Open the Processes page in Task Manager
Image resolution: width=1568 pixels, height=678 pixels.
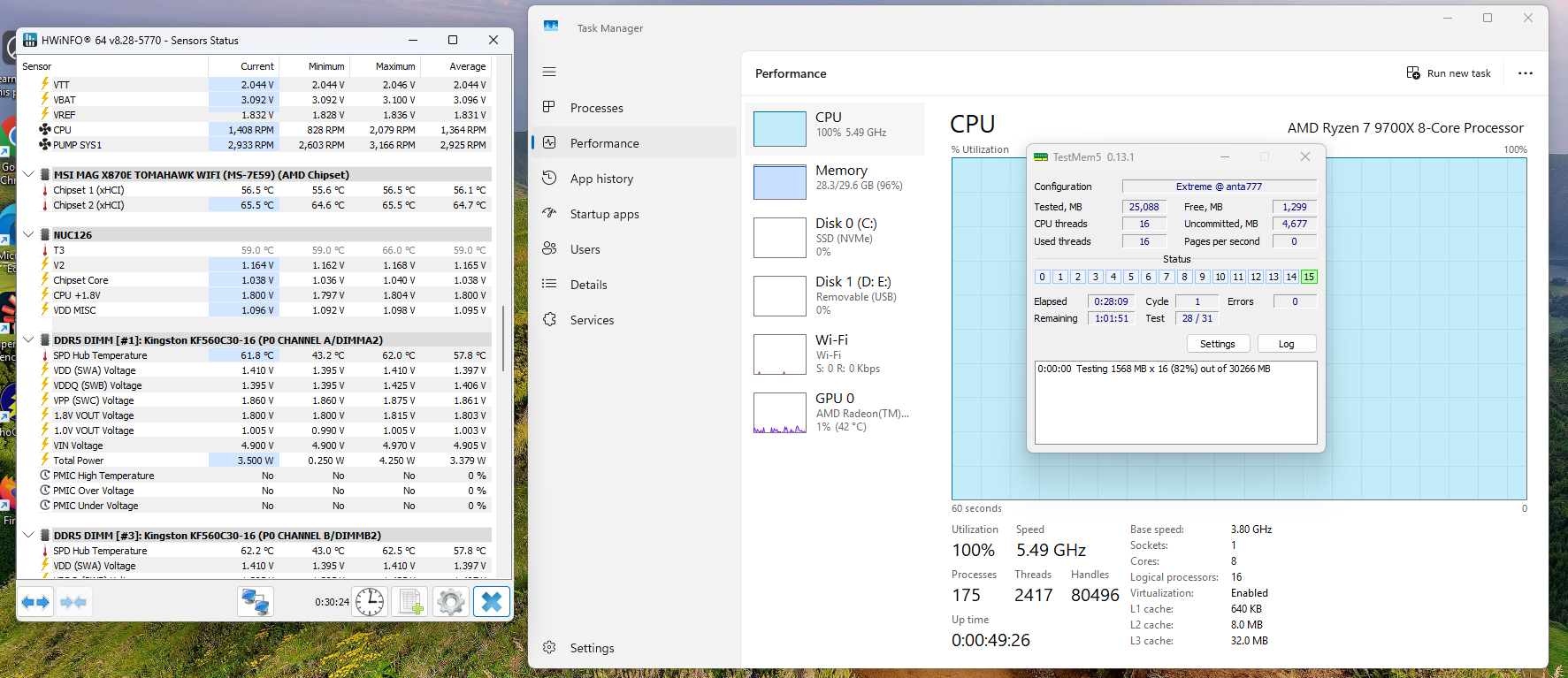[597, 108]
